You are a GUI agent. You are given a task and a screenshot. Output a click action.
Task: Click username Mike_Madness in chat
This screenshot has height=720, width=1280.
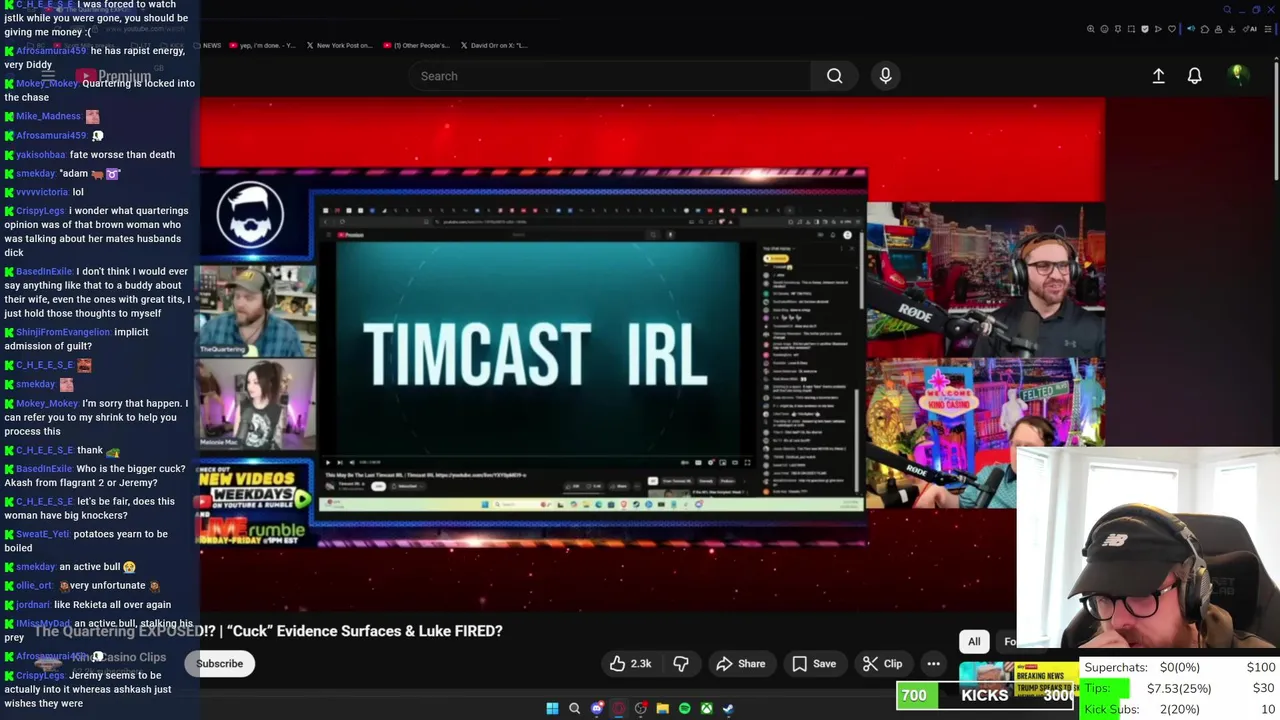tap(48, 116)
